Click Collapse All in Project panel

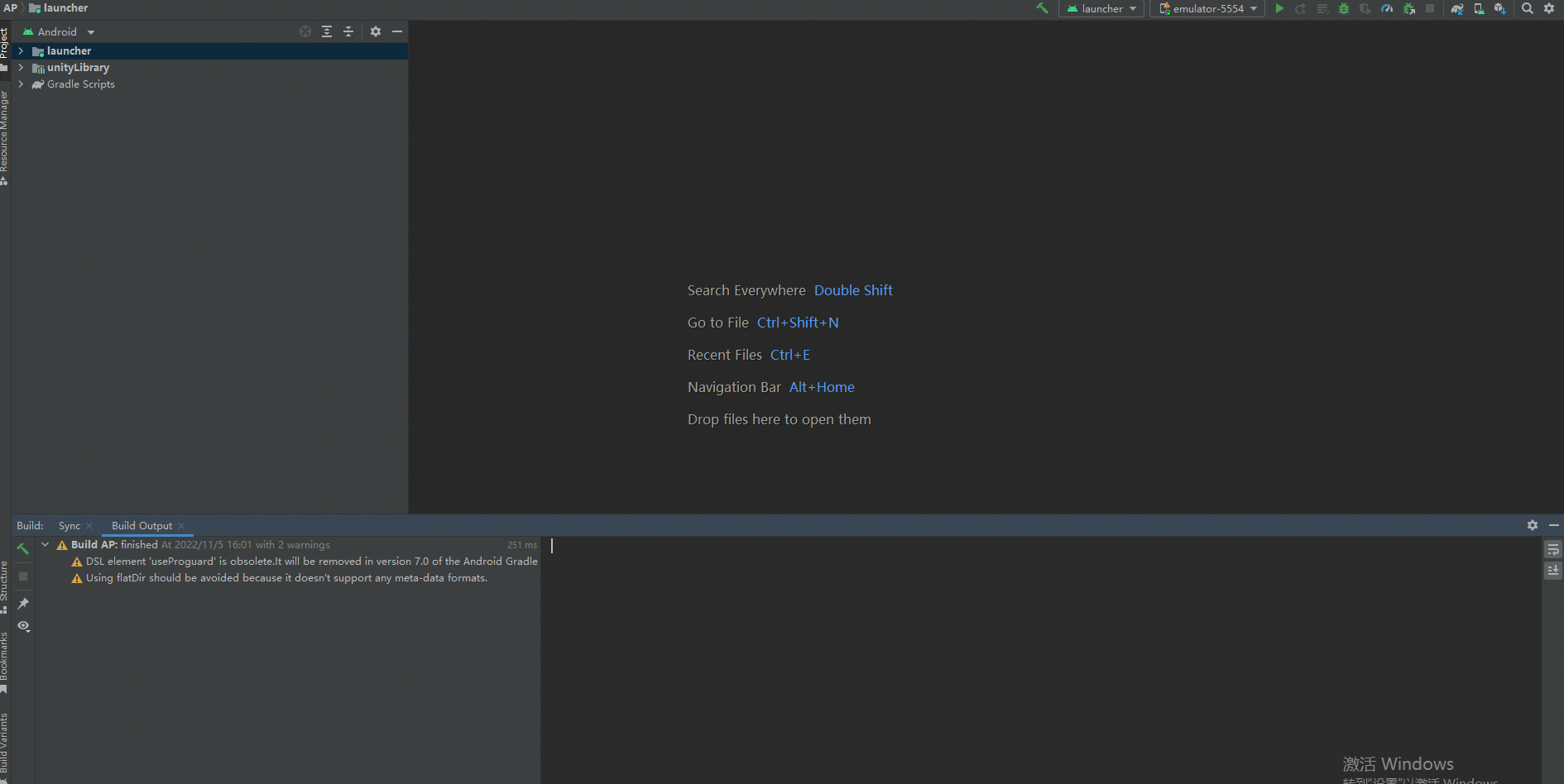348,31
